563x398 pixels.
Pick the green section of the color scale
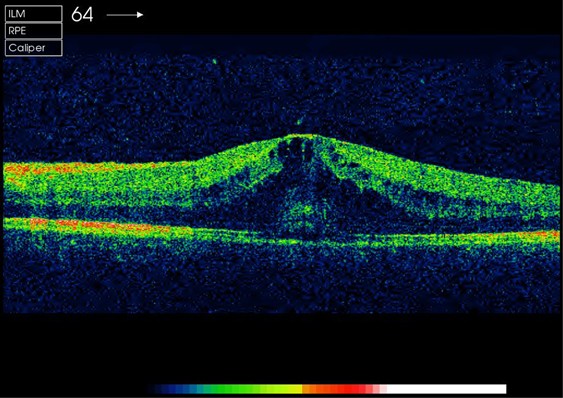tap(230, 389)
